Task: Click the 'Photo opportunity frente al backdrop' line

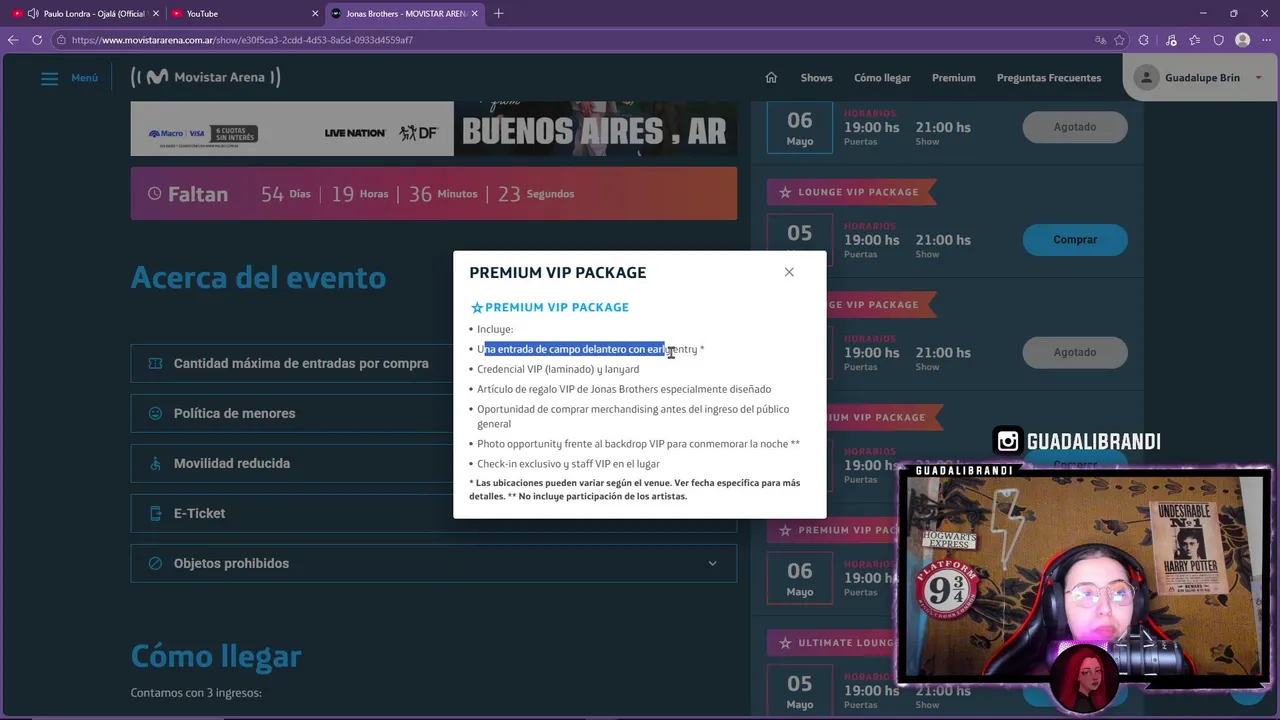Action: click(x=638, y=444)
